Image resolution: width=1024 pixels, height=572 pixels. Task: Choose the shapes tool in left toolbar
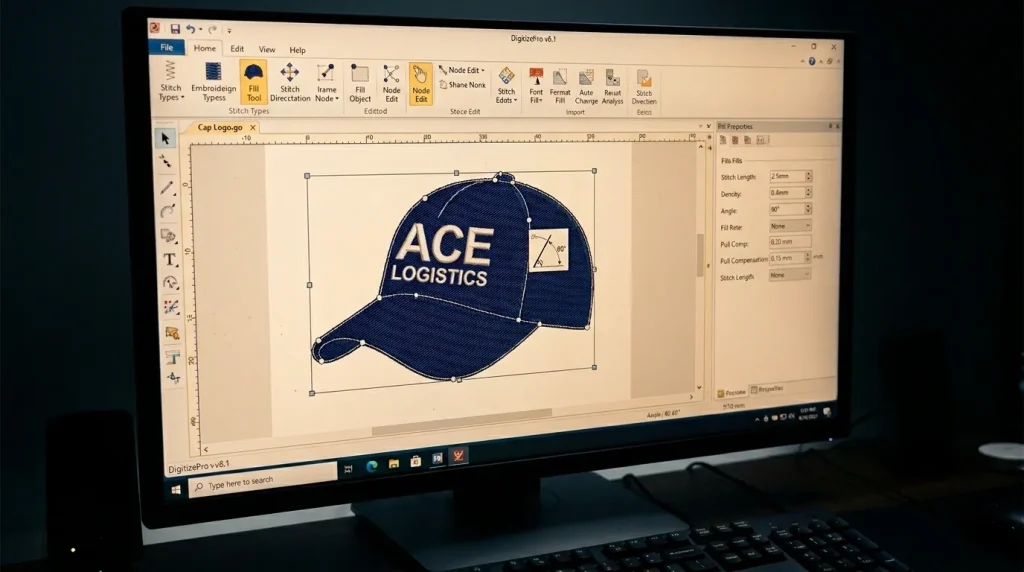pyautogui.click(x=168, y=236)
